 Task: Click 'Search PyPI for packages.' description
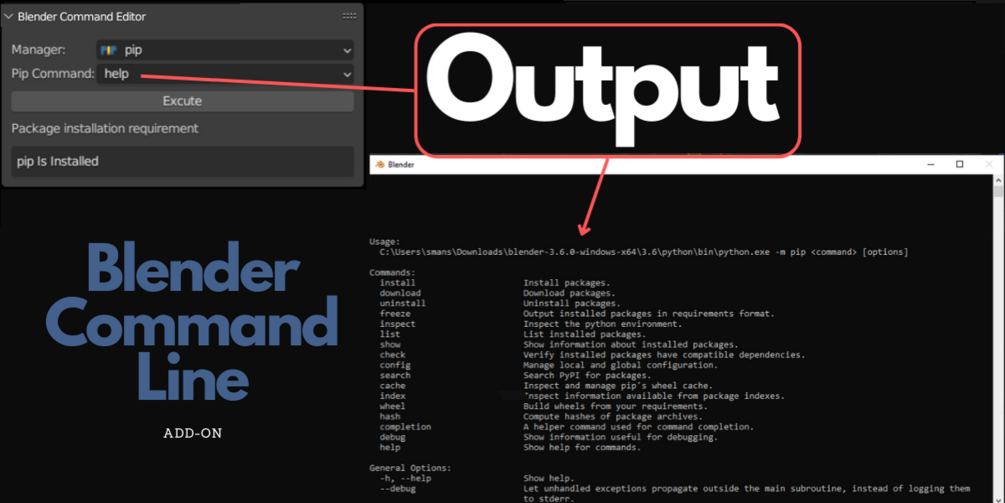tap(587, 375)
